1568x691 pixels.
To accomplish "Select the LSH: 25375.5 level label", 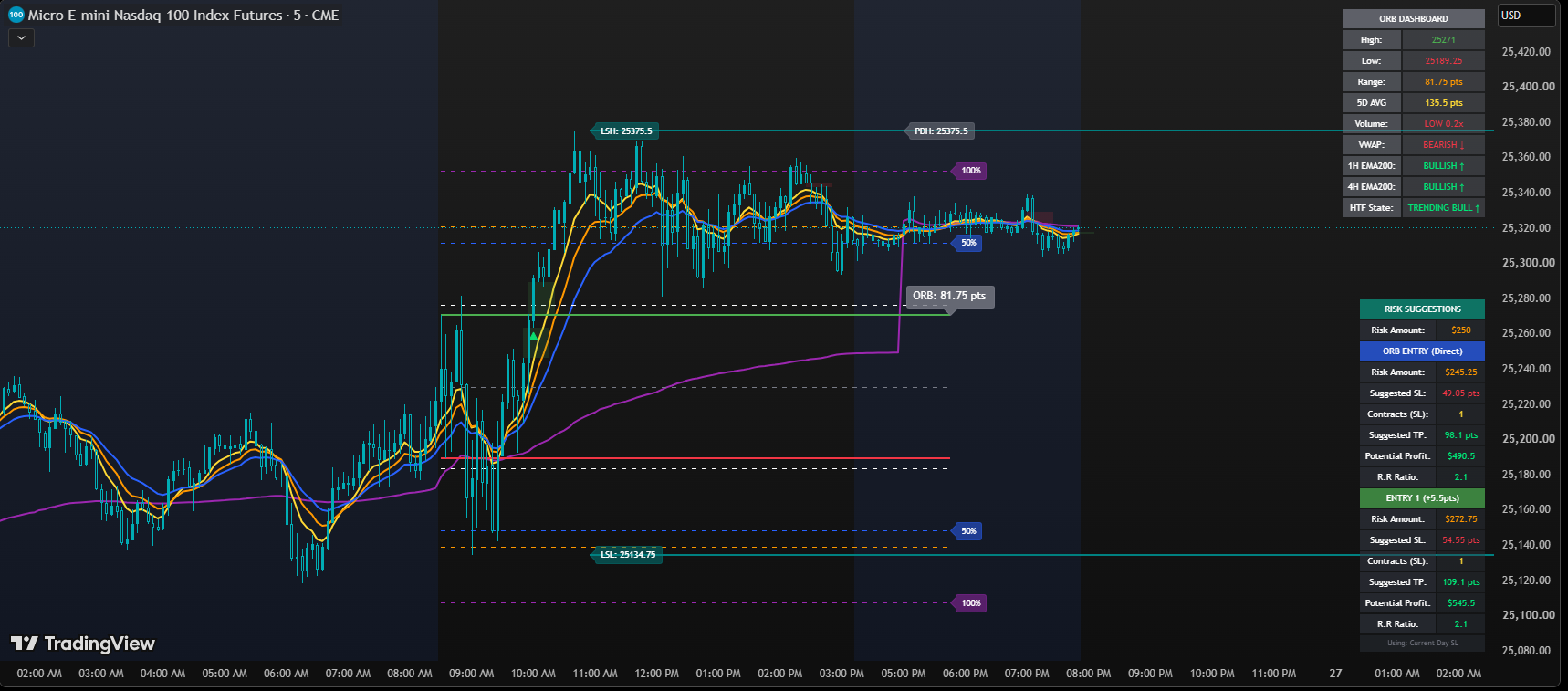I will [x=625, y=131].
